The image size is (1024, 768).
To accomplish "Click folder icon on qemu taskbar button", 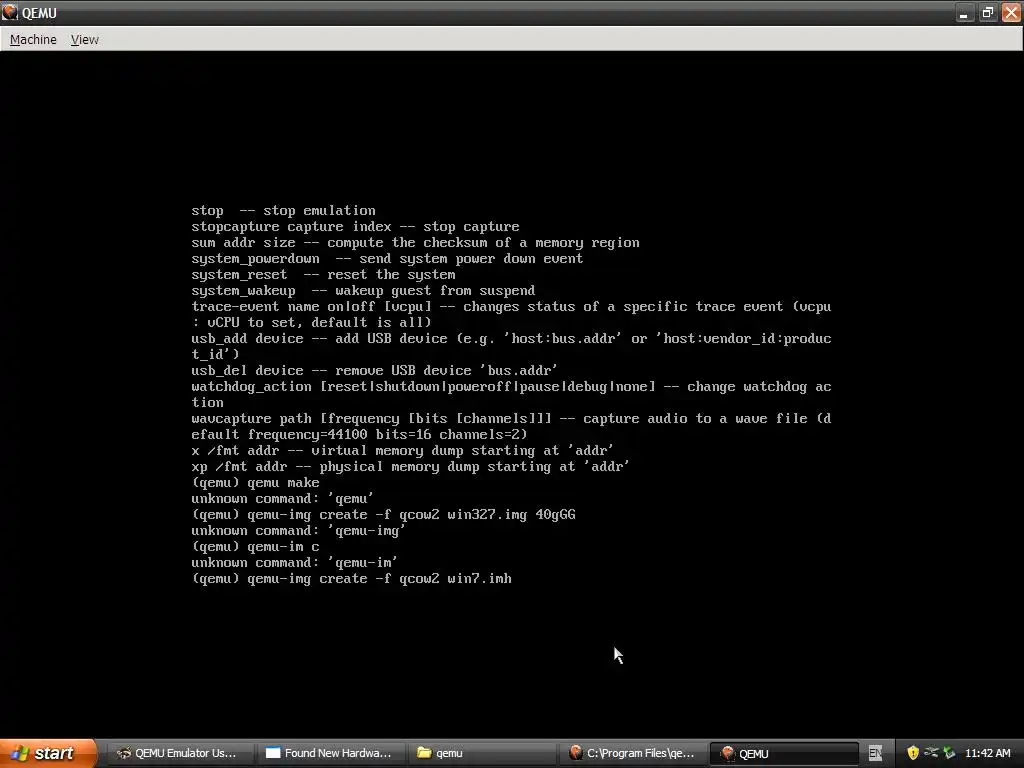I will point(424,753).
